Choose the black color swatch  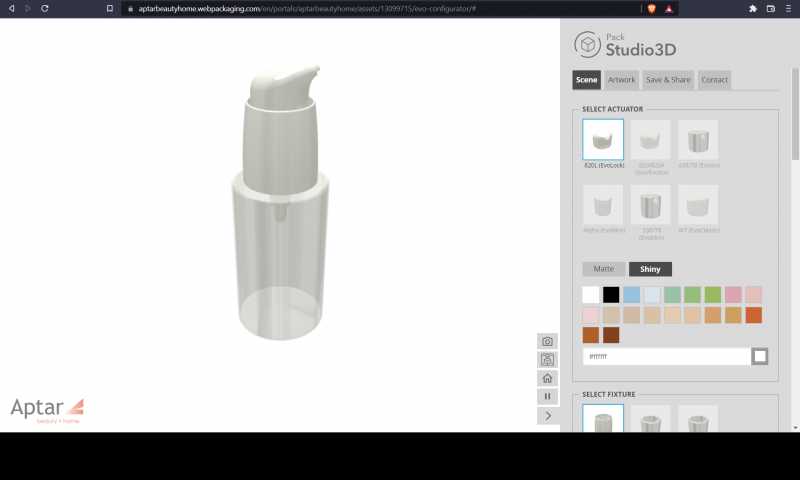pos(611,294)
